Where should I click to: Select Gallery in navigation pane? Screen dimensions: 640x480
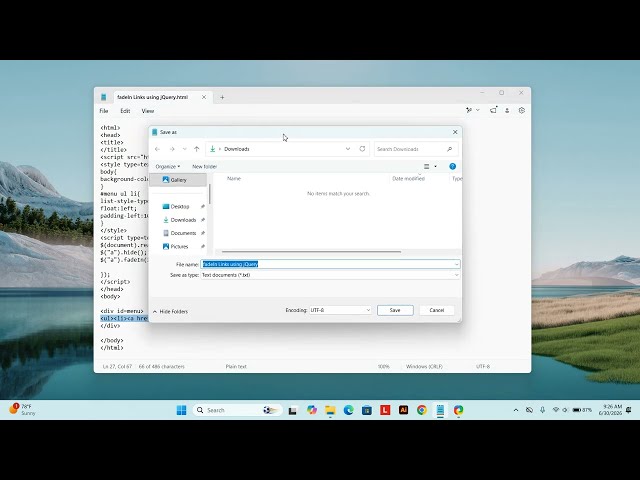pyautogui.click(x=178, y=180)
